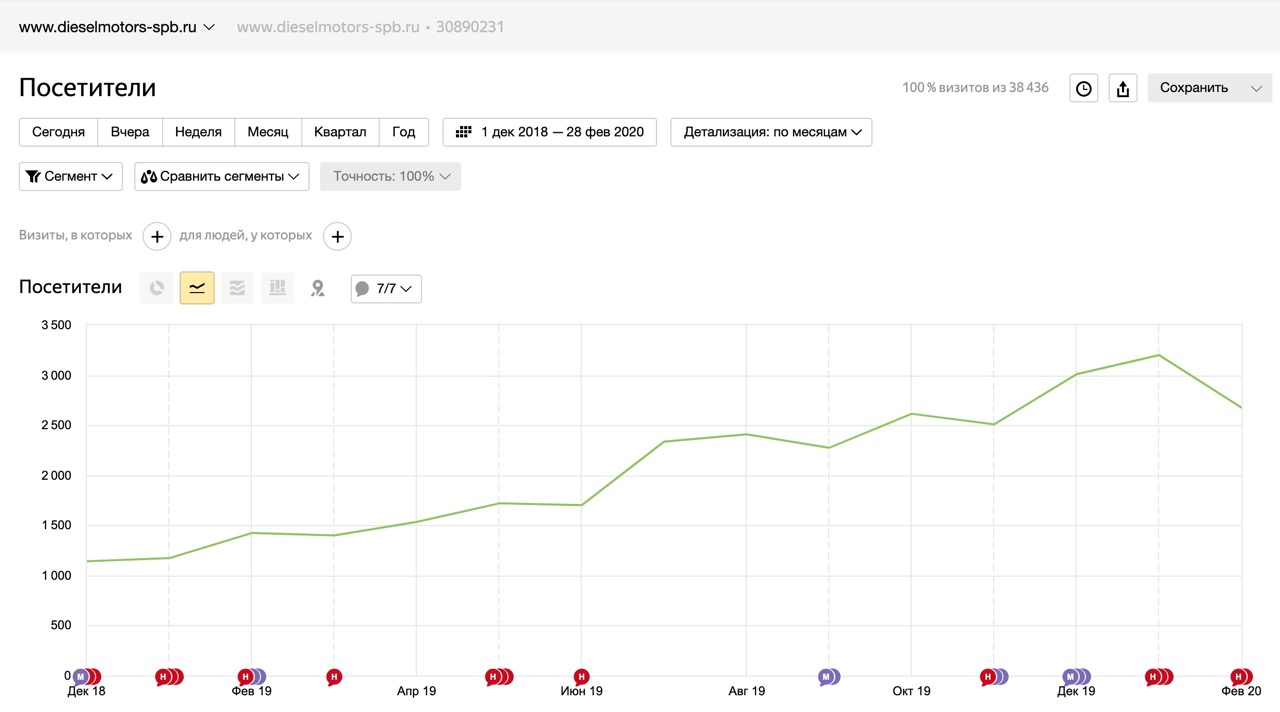Select the Сегодня period
1280x712 pixels.
click(x=58, y=132)
